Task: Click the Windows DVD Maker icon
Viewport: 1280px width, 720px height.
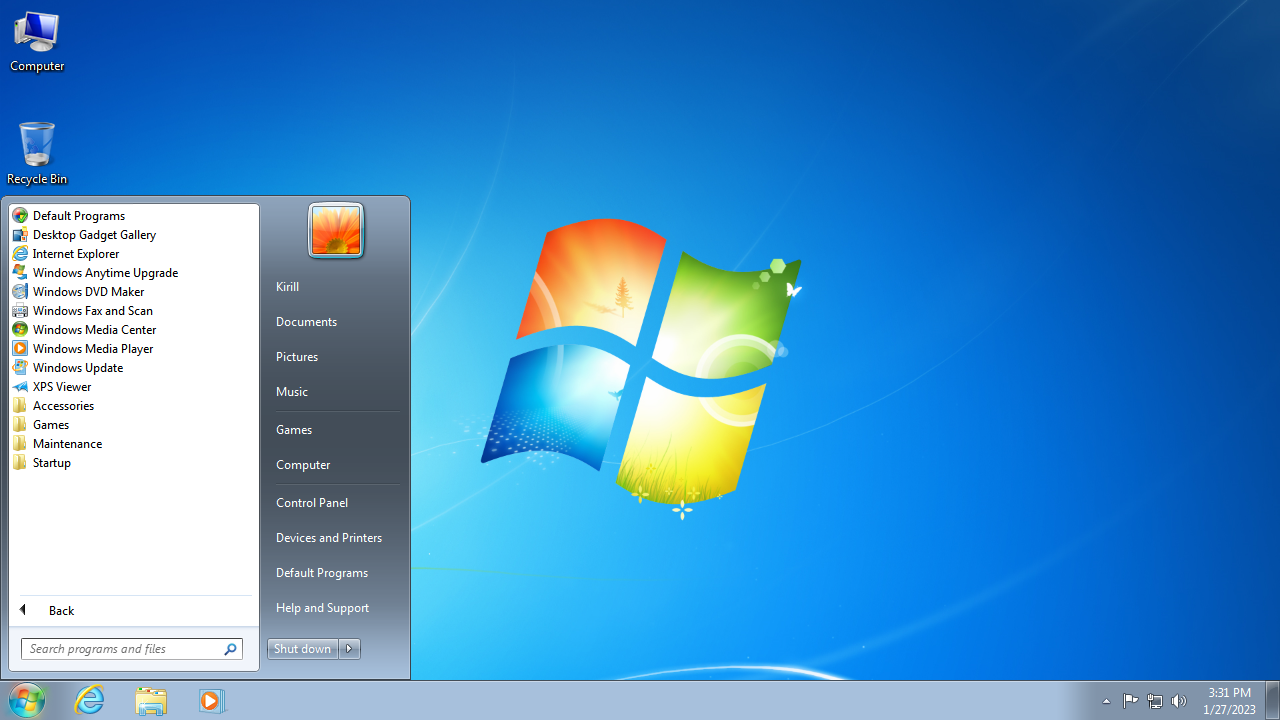Action: pyautogui.click(x=20, y=292)
